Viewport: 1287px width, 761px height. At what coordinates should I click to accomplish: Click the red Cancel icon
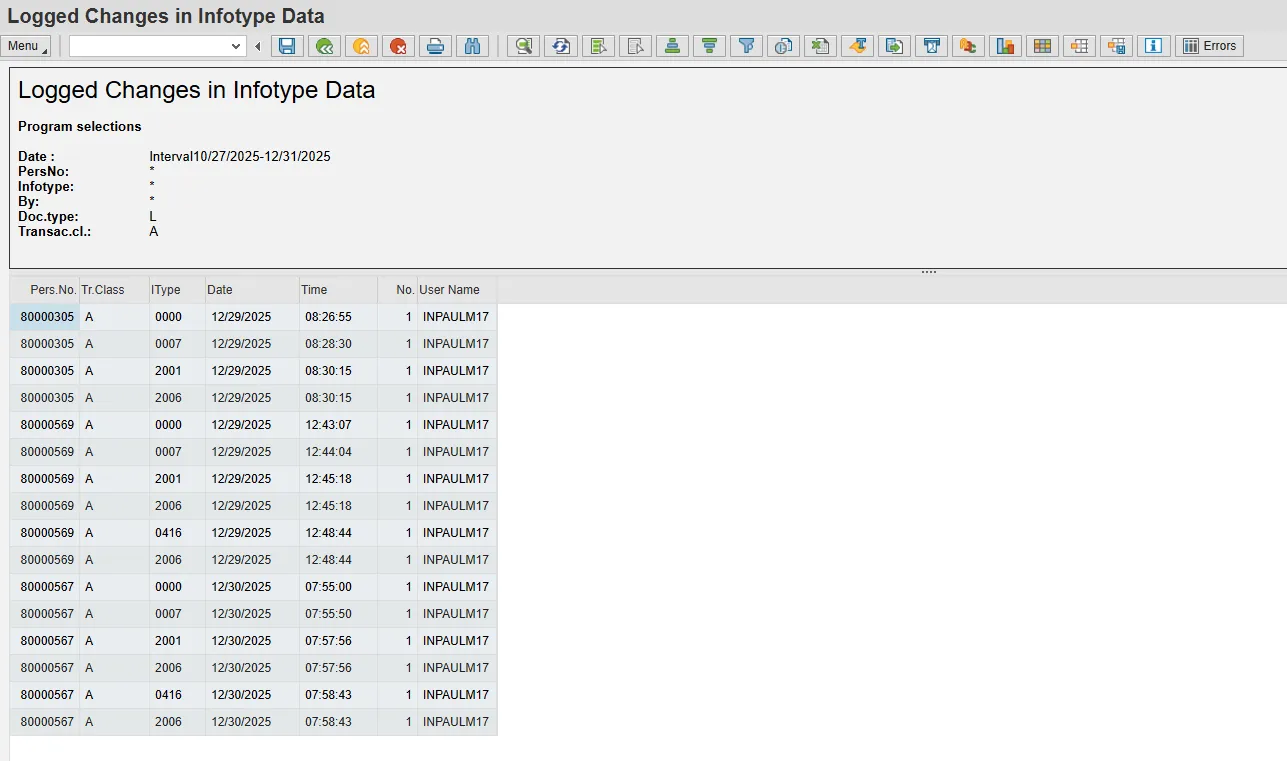pos(398,46)
